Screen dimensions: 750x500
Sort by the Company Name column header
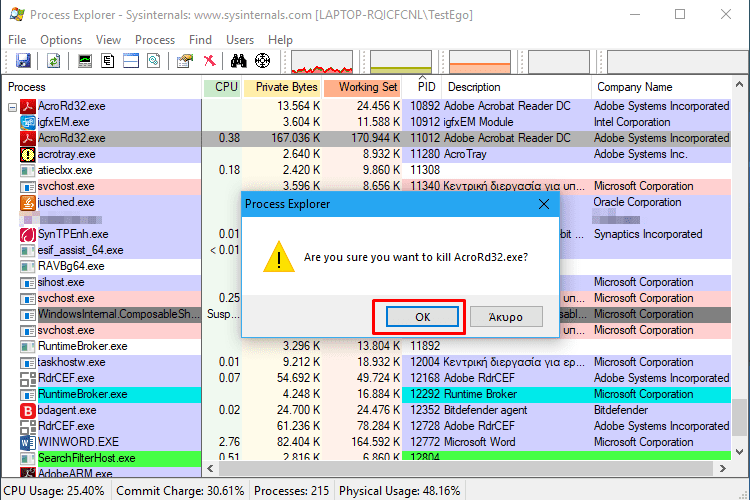coord(662,87)
